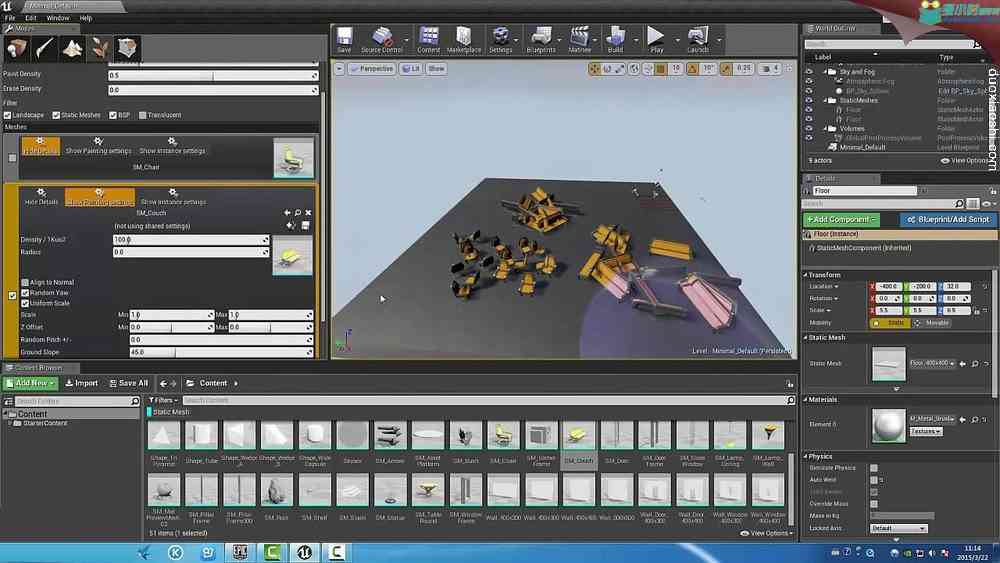Open the File menu
This screenshot has width=1000, height=563.
click(10, 18)
